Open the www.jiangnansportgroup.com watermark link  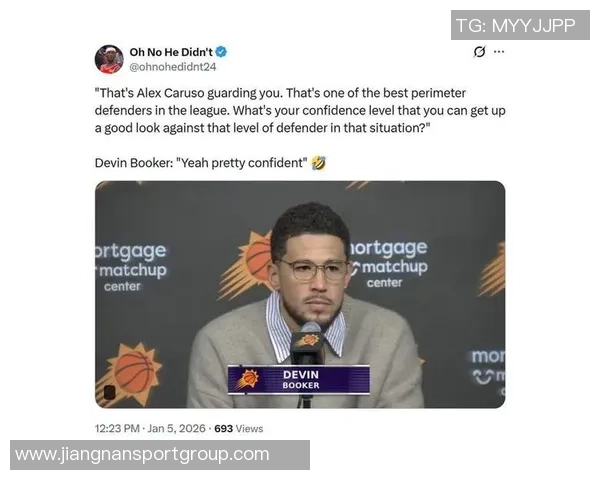(x=160, y=455)
